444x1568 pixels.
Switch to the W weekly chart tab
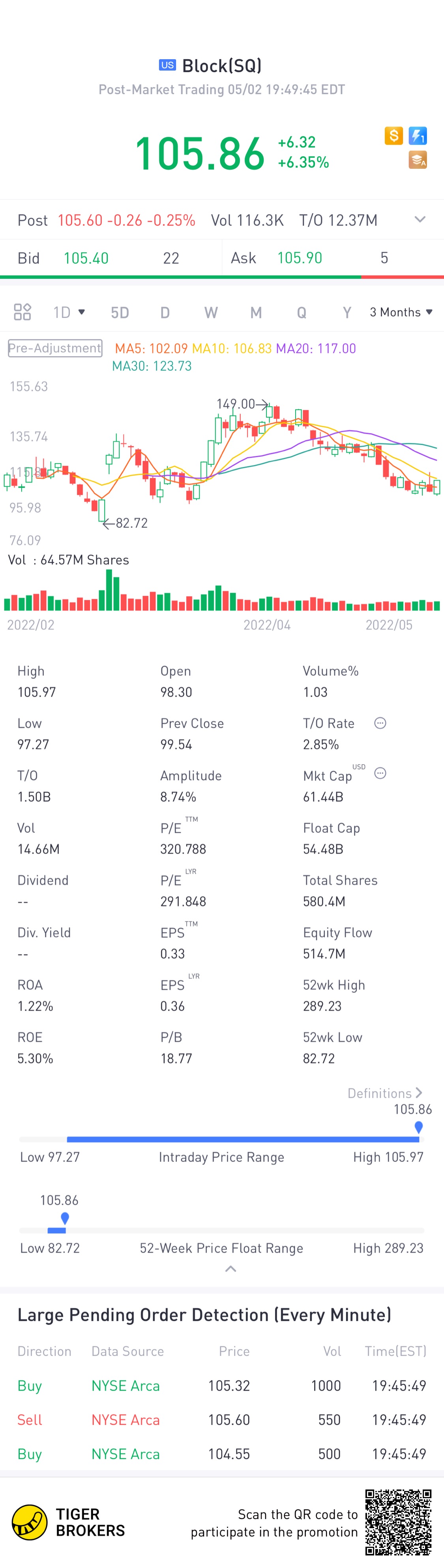click(211, 313)
